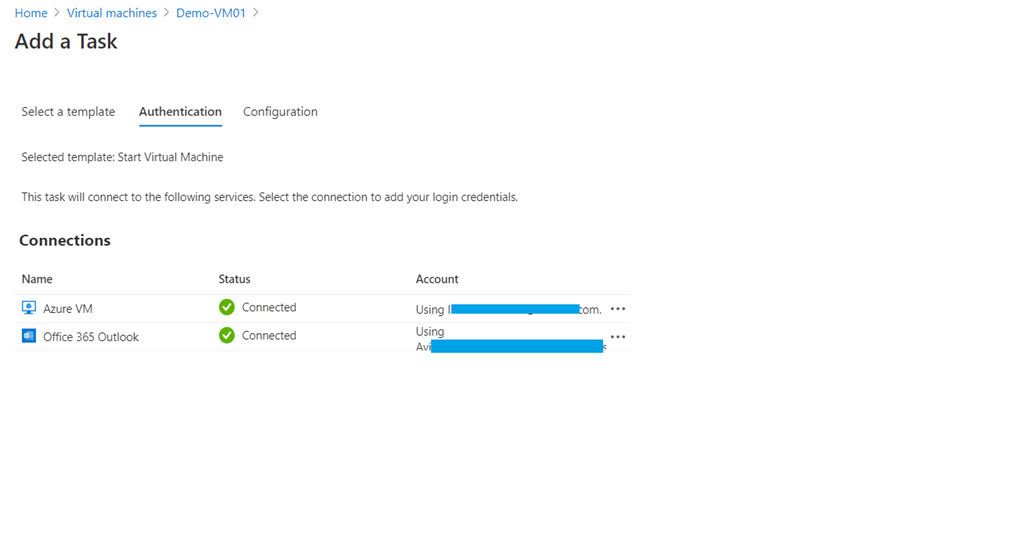Click the Azure VM account text
Image resolution: width=1024 pixels, height=557 pixels.
pyautogui.click(x=509, y=309)
